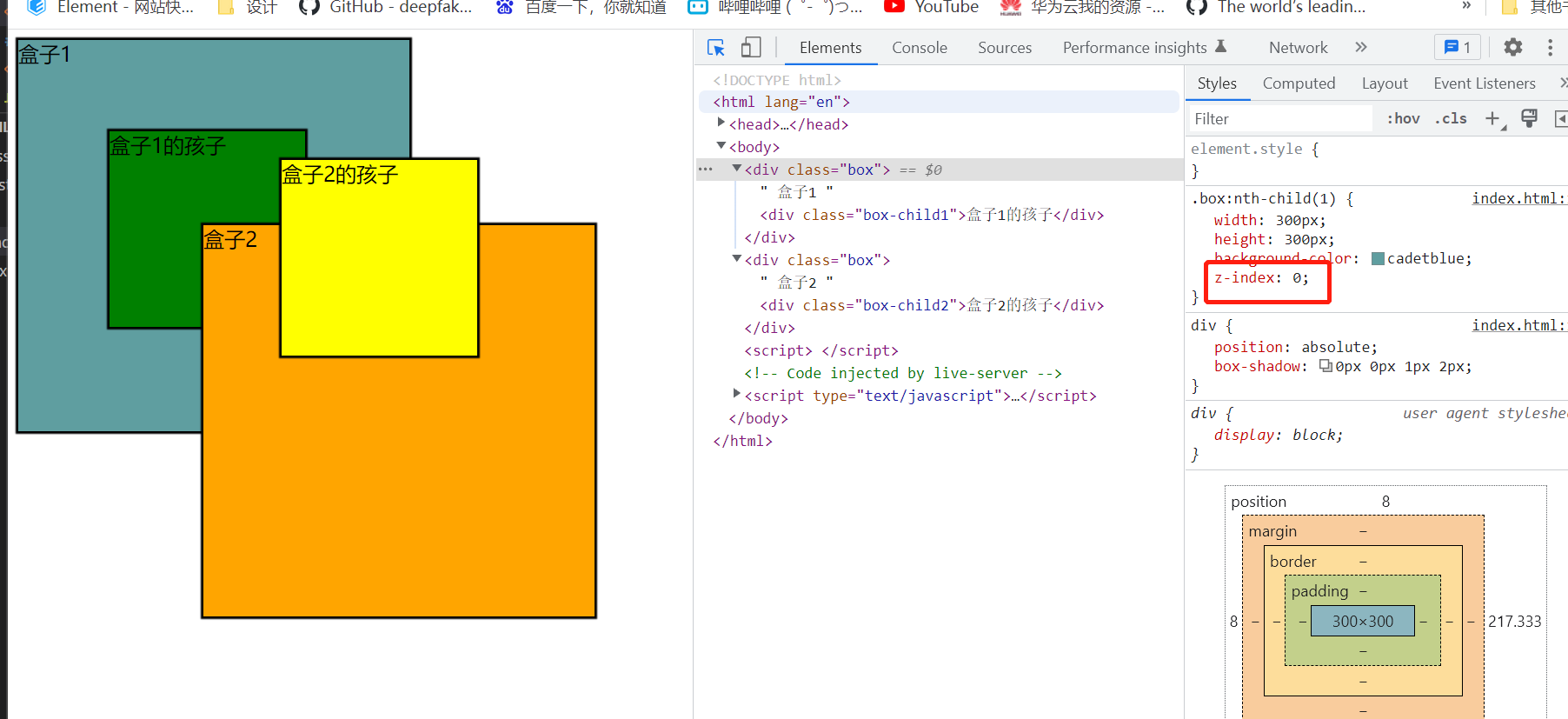
Task: Select the box-child1 div node
Action: [x=932, y=215]
